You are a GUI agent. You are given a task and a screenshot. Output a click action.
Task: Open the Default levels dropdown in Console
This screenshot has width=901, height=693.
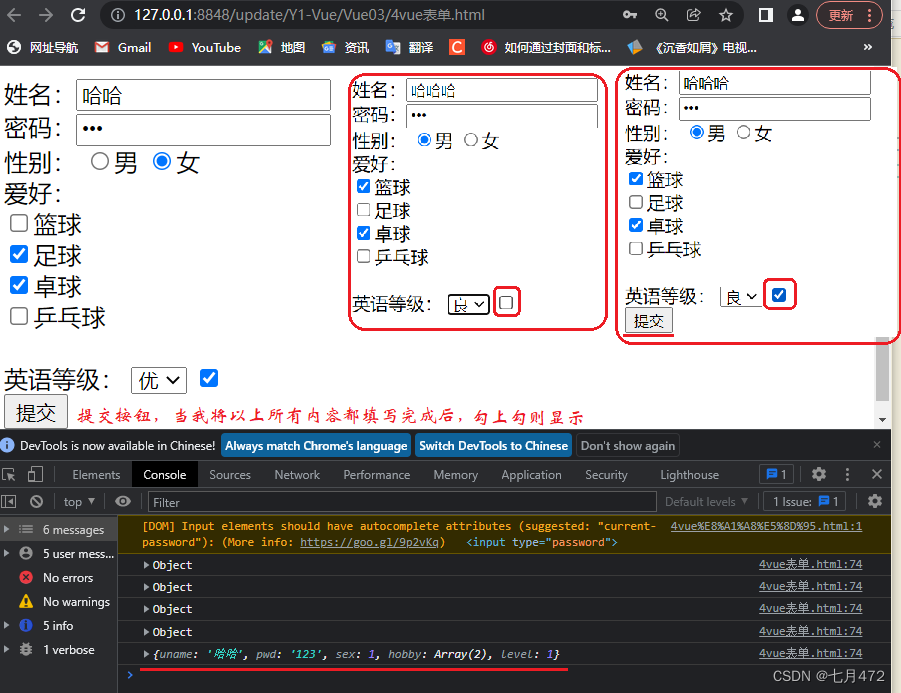coord(706,501)
